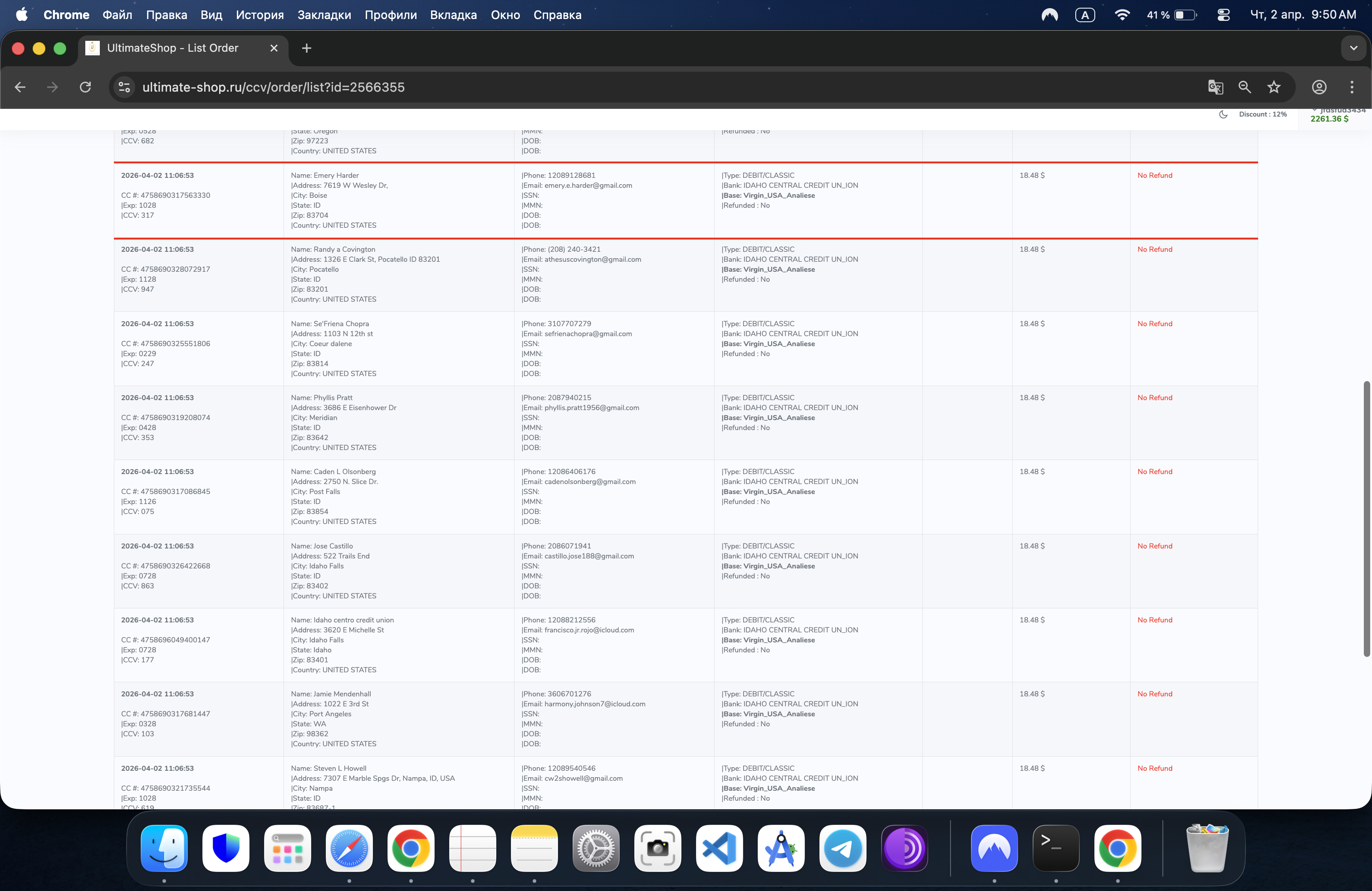Open the zoom magnifier in the address bar
1372x891 pixels.
[1245, 87]
